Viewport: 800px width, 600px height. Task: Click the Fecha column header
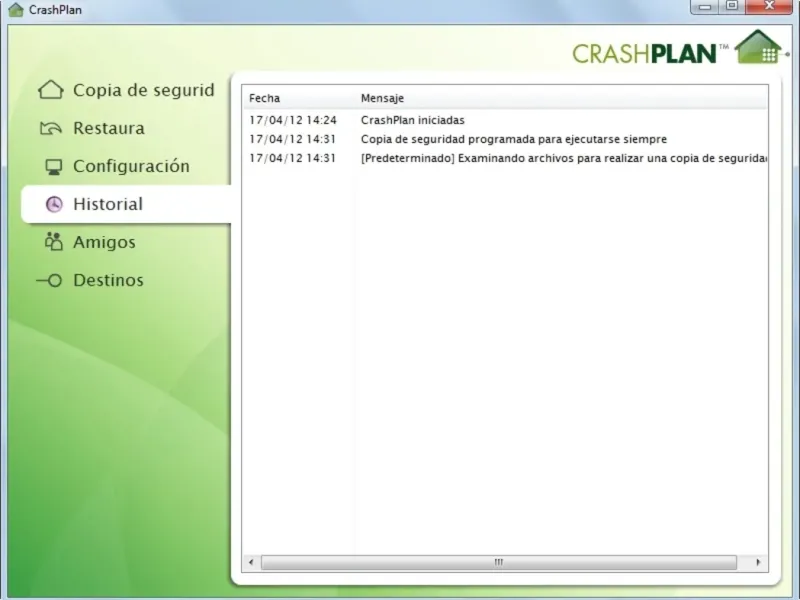264,98
